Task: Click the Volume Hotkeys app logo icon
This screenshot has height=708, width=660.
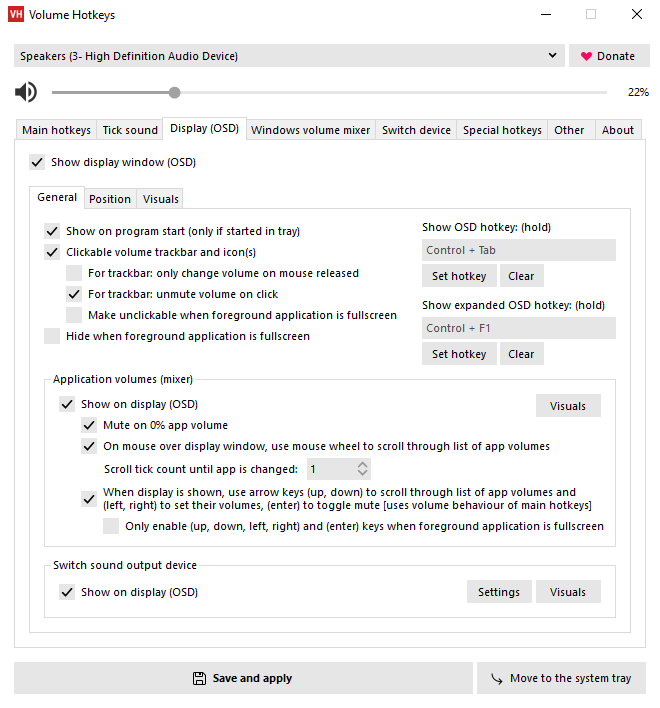Action: click(15, 15)
